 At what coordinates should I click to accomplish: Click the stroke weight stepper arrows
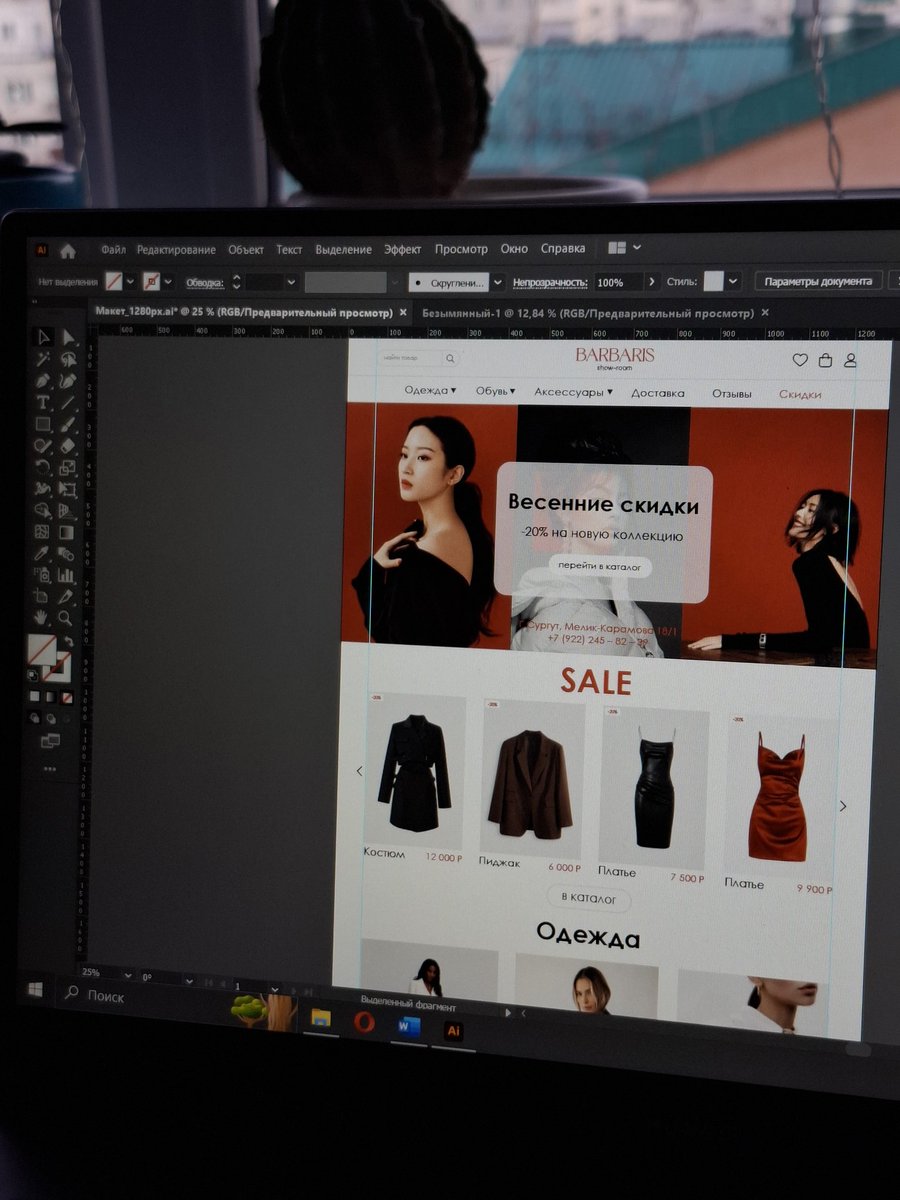pos(236,282)
